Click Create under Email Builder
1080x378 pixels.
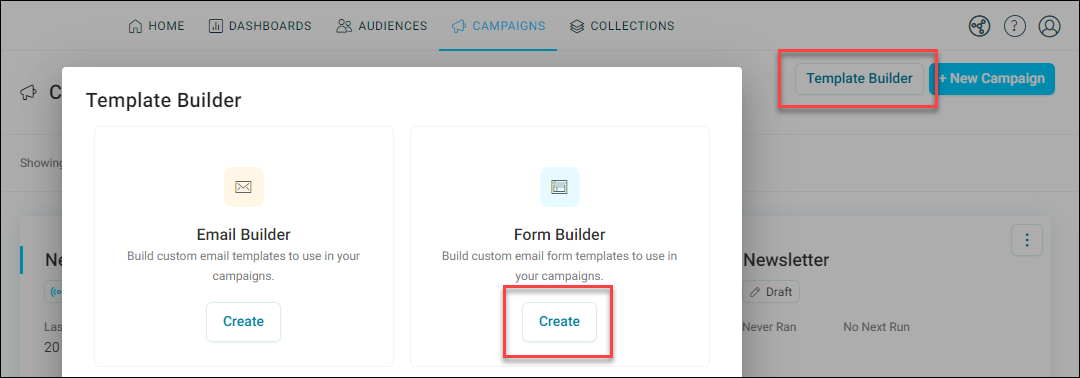(x=243, y=322)
